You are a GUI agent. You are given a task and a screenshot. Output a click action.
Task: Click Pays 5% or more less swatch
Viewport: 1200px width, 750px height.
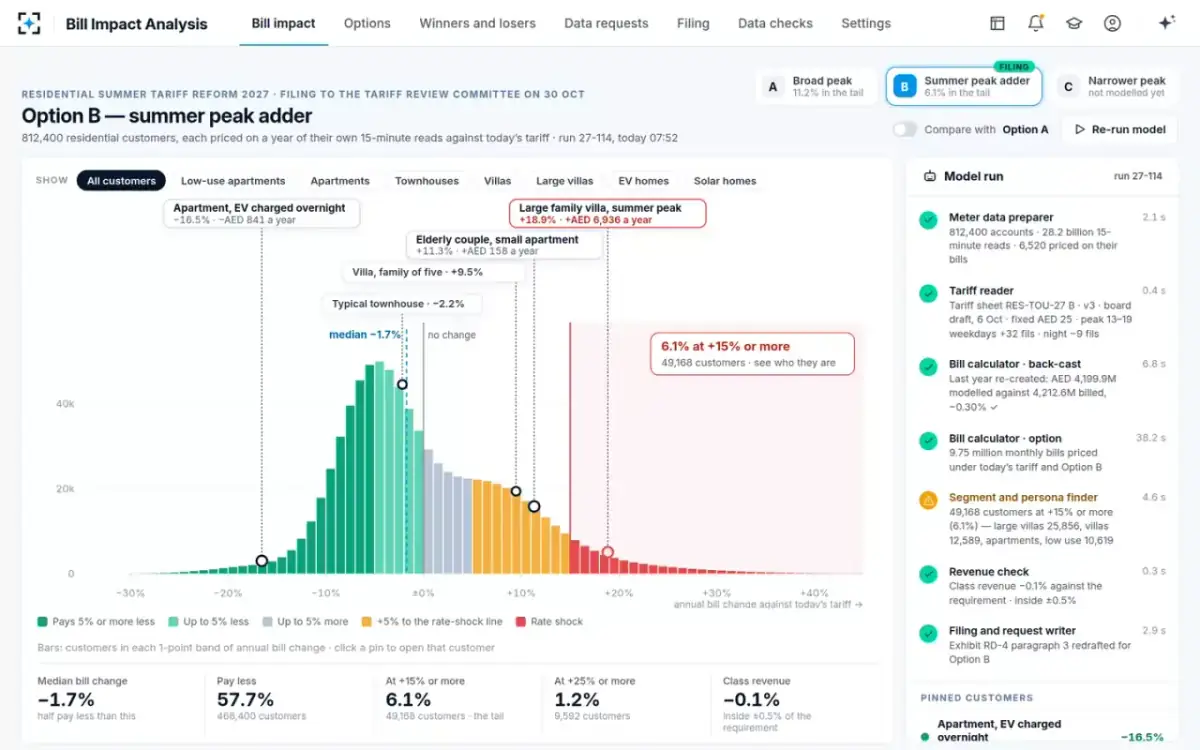click(x=42, y=621)
